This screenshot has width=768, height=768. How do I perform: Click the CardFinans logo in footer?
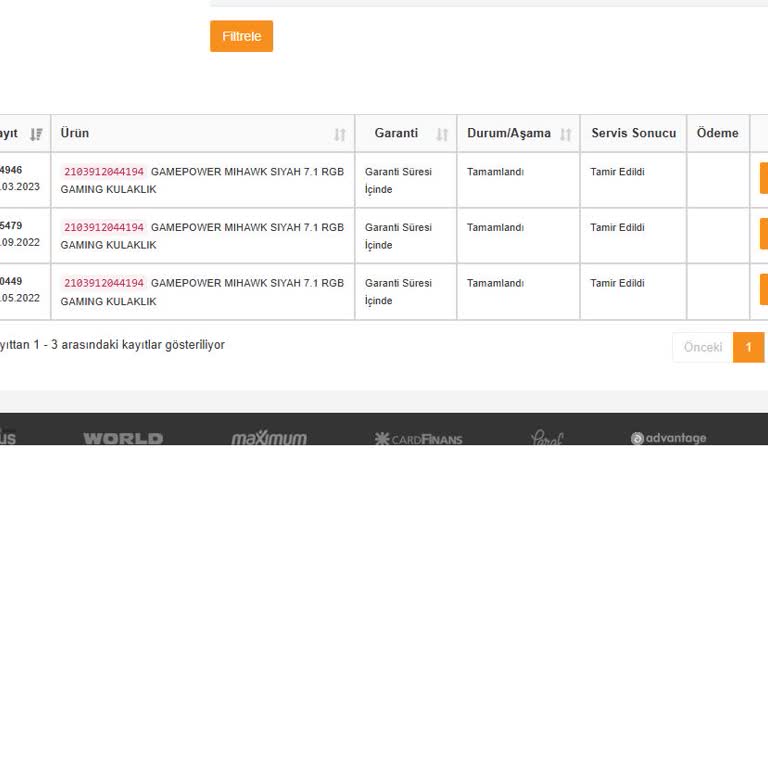click(418, 438)
